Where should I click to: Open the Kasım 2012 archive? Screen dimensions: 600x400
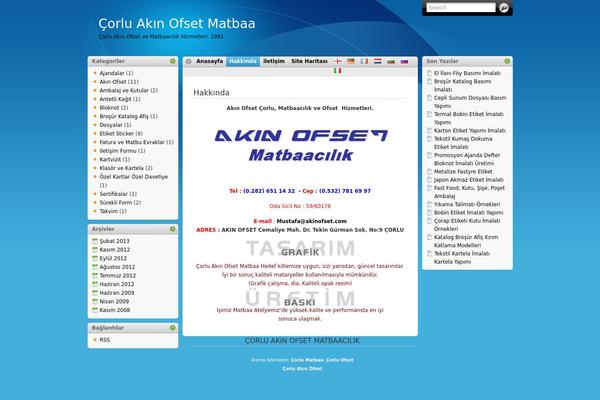click(115, 250)
